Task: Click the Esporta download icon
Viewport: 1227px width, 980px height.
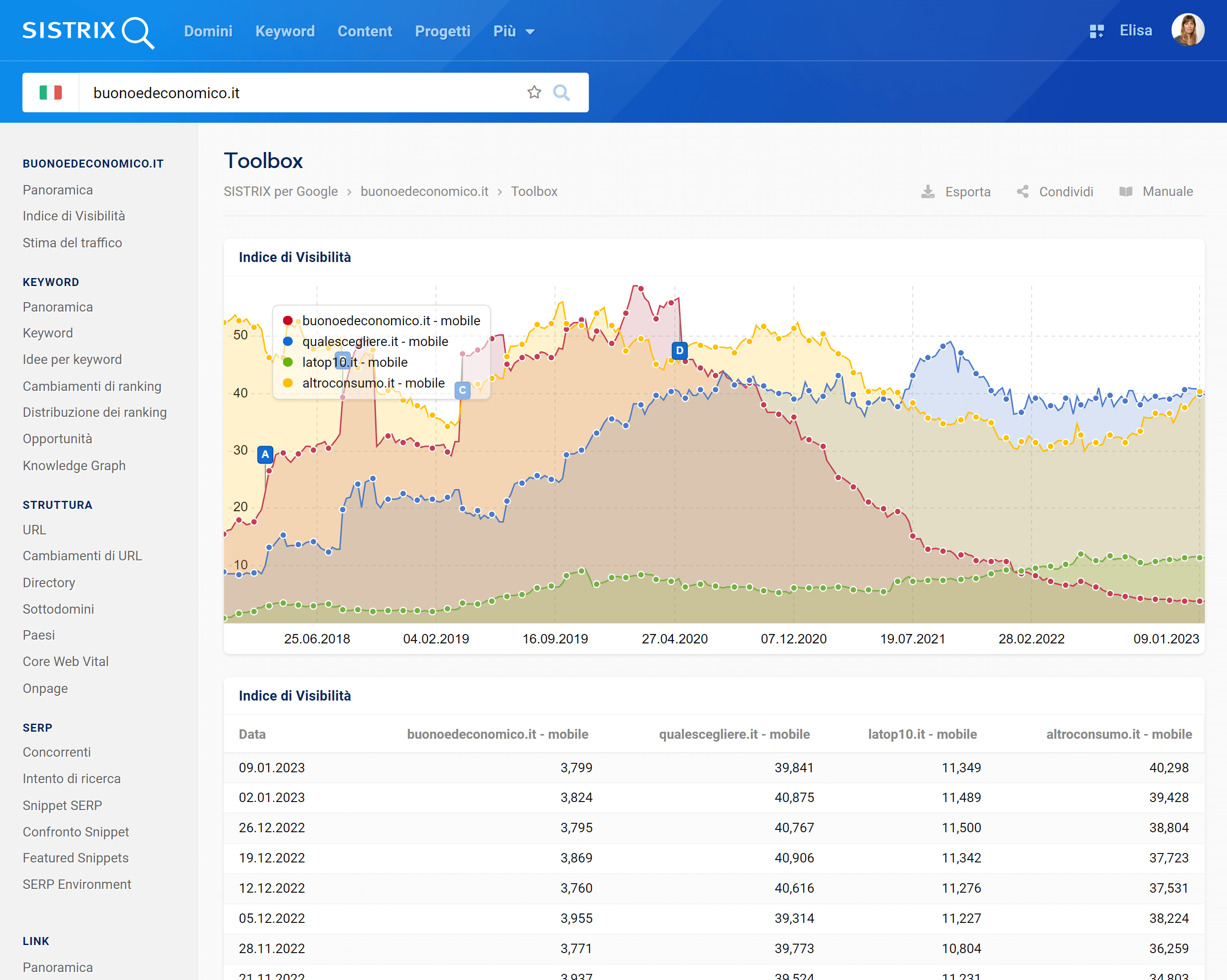Action: 928,192
